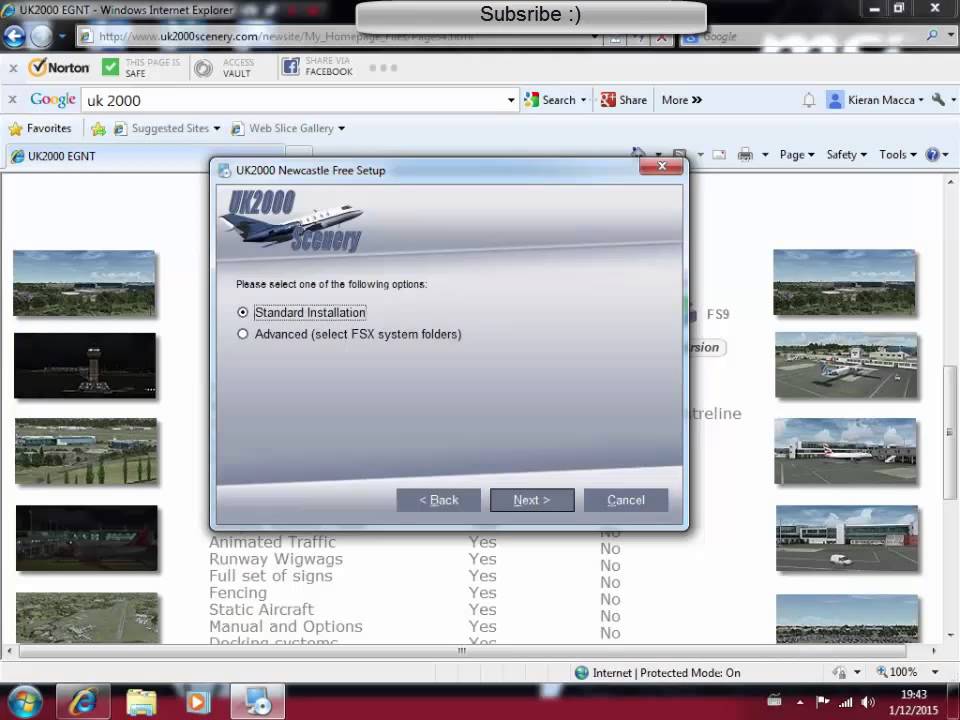This screenshot has height=720, width=960.
Task: Open the Kieran Macca account dropdown
Action: click(x=876, y=100)
